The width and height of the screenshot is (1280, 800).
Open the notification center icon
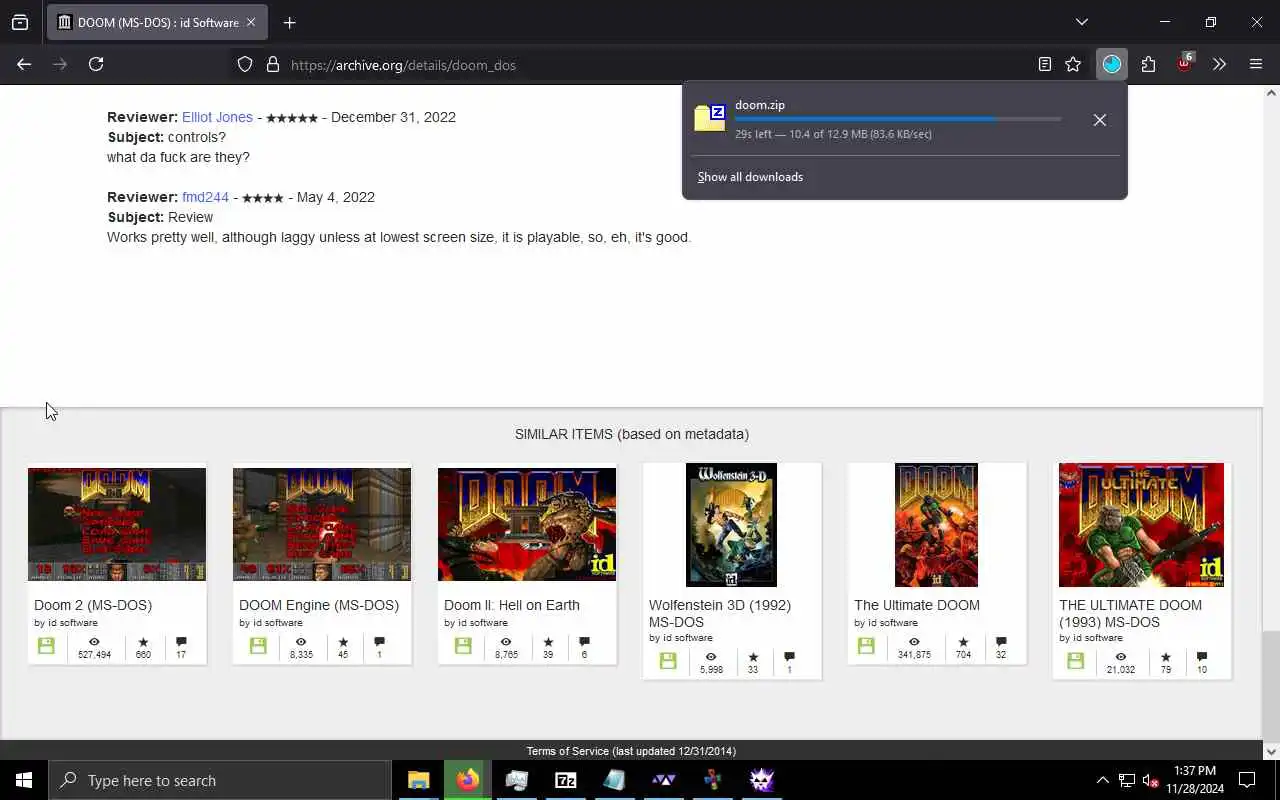coord(1247,780)
